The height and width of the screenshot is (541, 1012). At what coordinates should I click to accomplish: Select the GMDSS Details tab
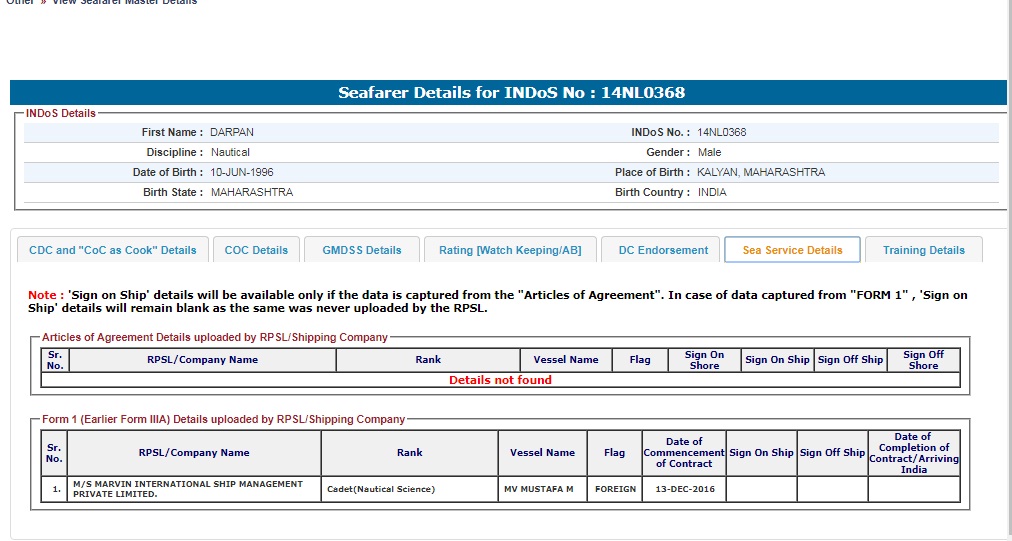[x=361, y=250]
